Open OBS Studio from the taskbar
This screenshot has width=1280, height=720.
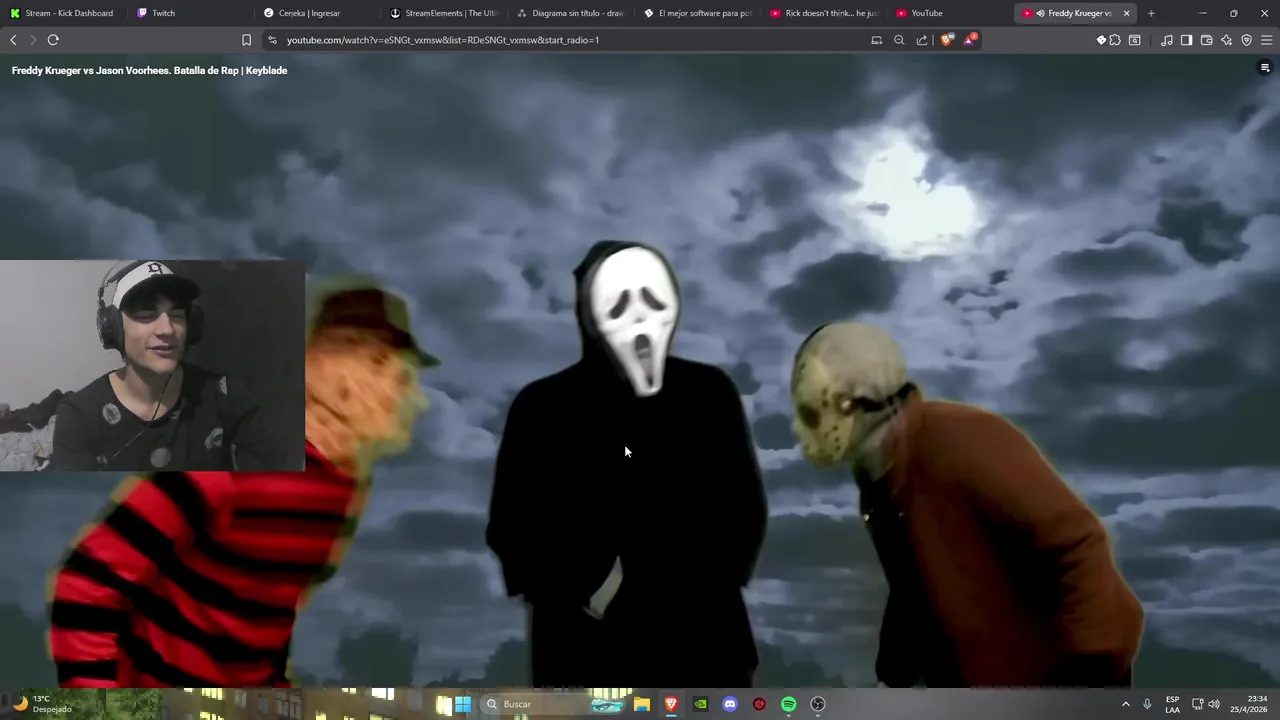click(x=818, y=704)
